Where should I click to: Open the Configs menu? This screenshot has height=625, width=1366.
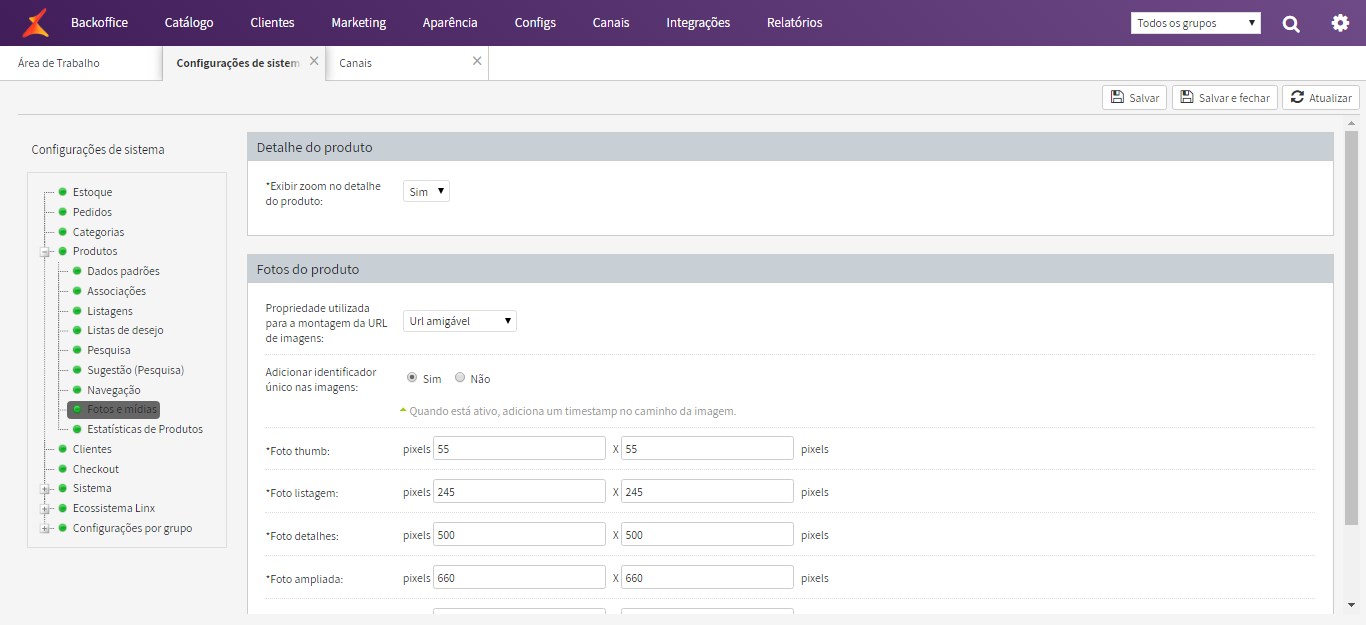[x=535, y=22]
